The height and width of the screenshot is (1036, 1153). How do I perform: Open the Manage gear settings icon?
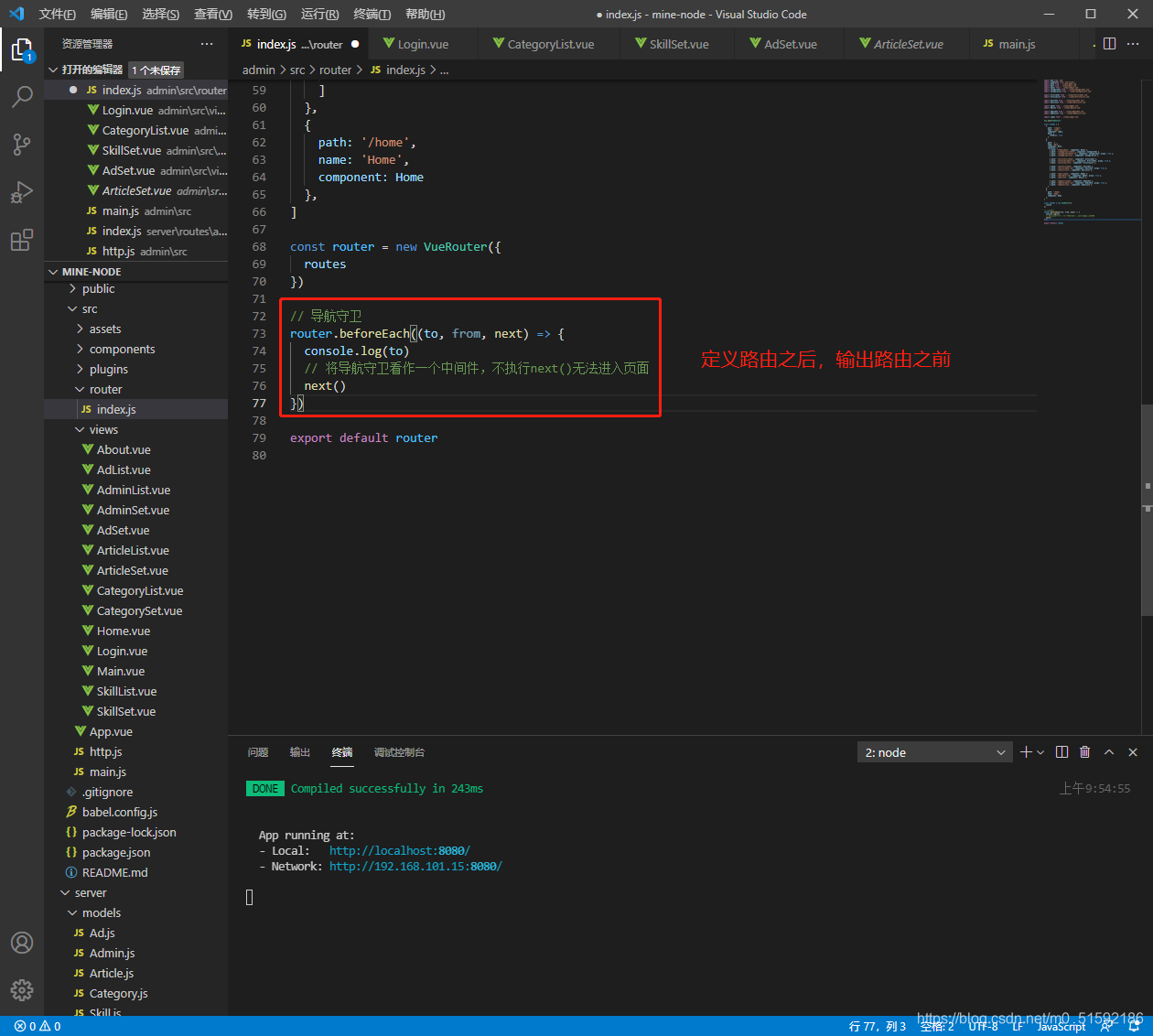pos(22,989)
